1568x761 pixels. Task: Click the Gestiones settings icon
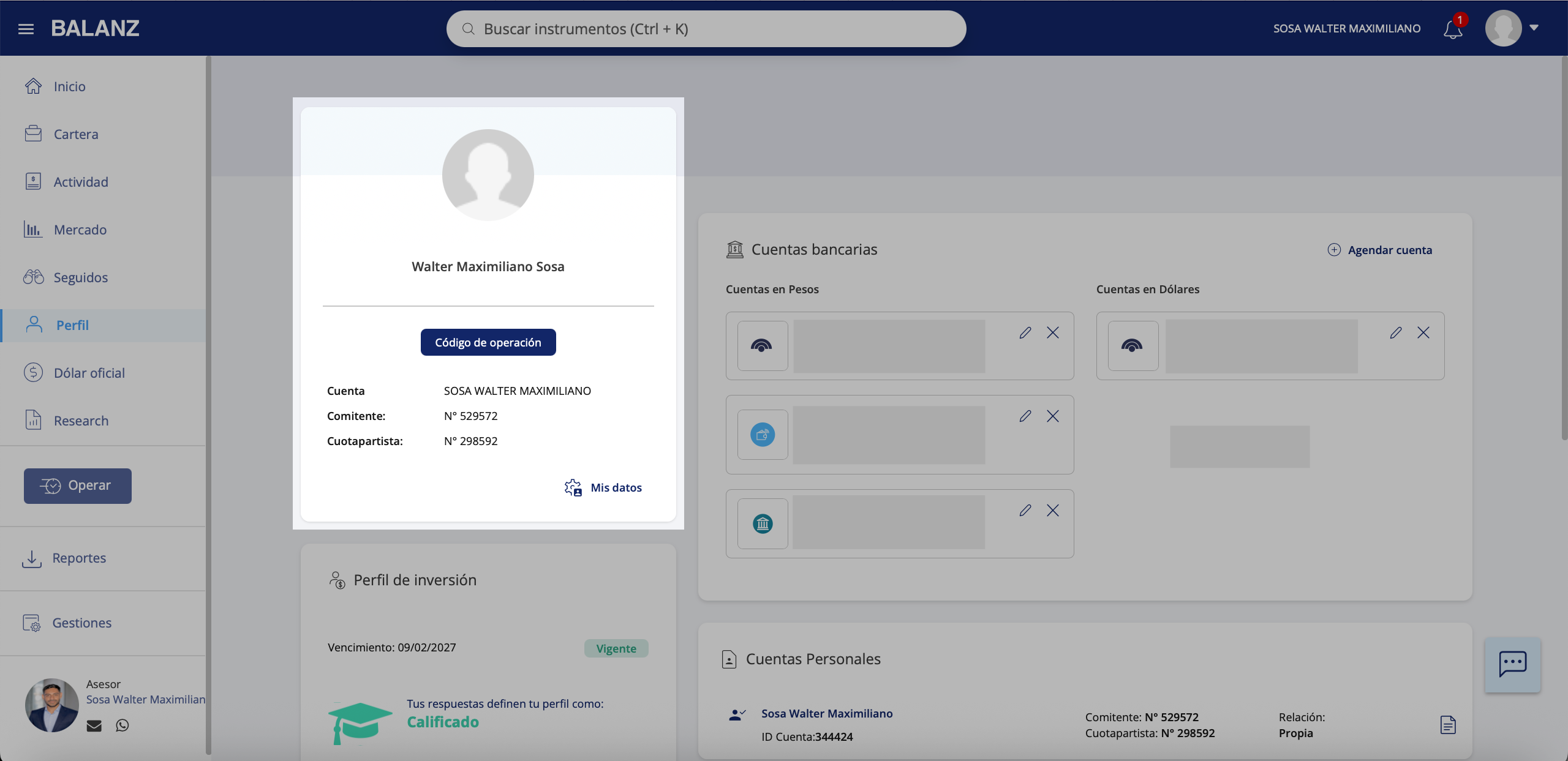click(x=32, y=623)
